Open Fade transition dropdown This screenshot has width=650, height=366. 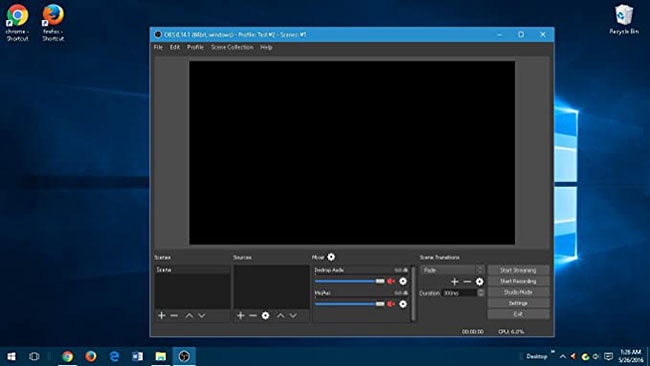pyautogui.click(x=452, y=270)
